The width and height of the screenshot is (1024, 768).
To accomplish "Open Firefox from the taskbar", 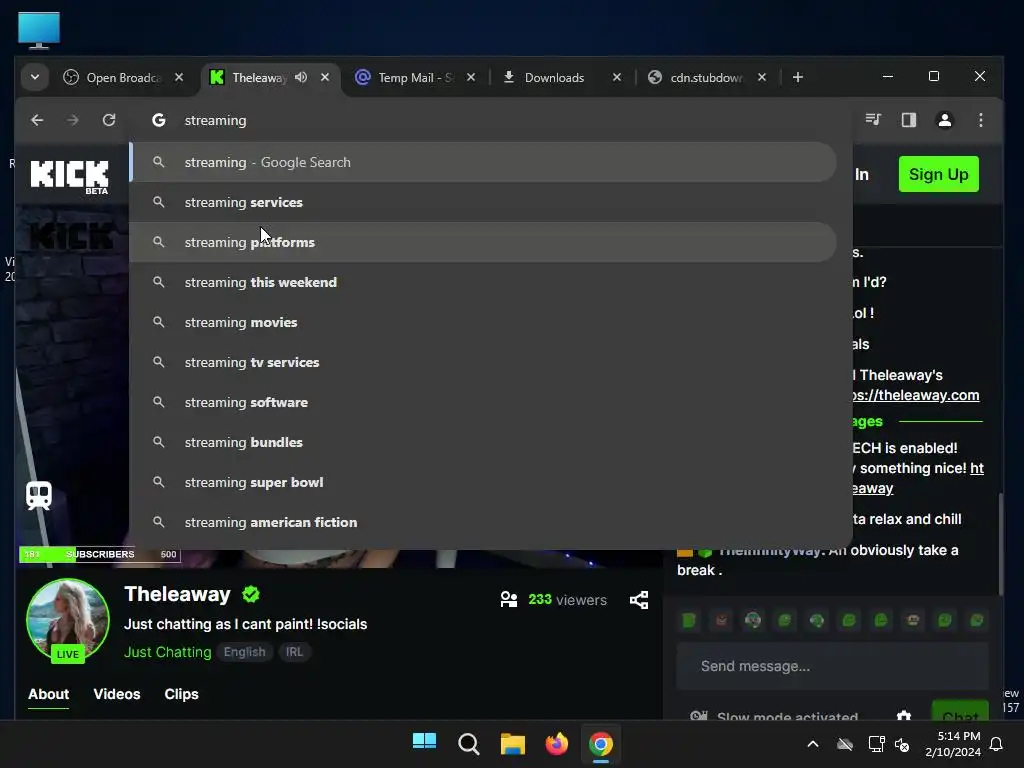I will coord(556,744).
